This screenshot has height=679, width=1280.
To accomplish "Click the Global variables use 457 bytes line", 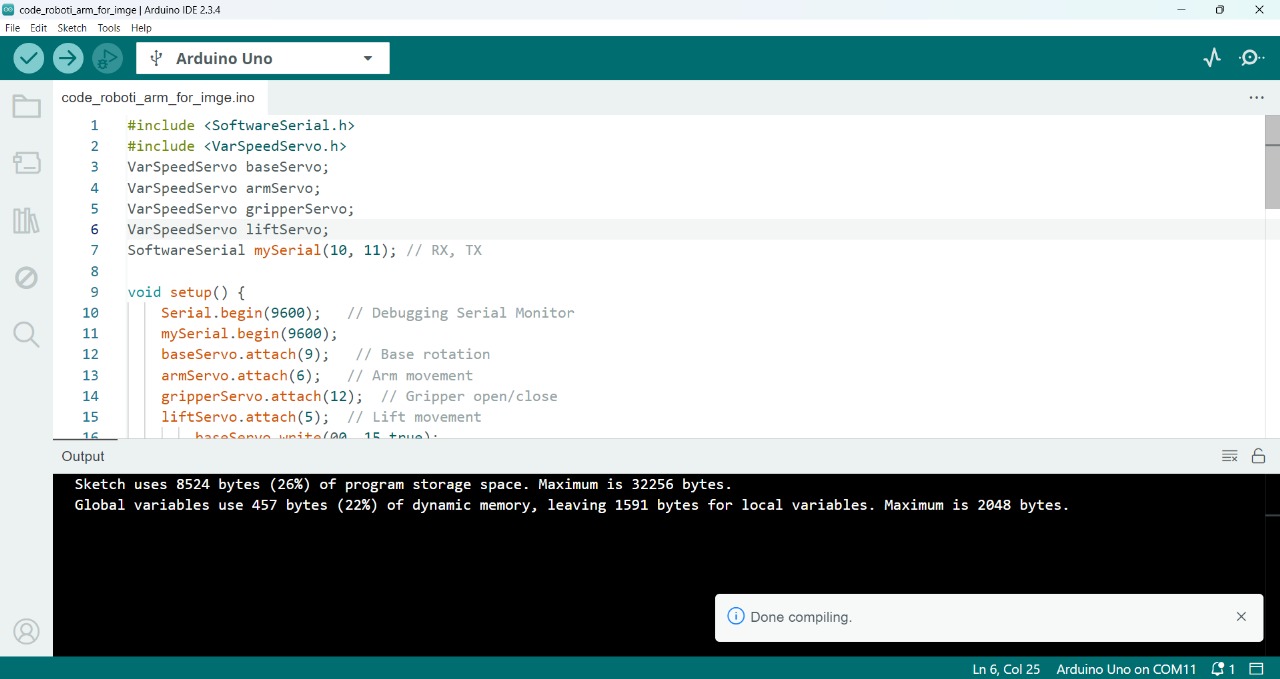I will click(x=572, y=505).
